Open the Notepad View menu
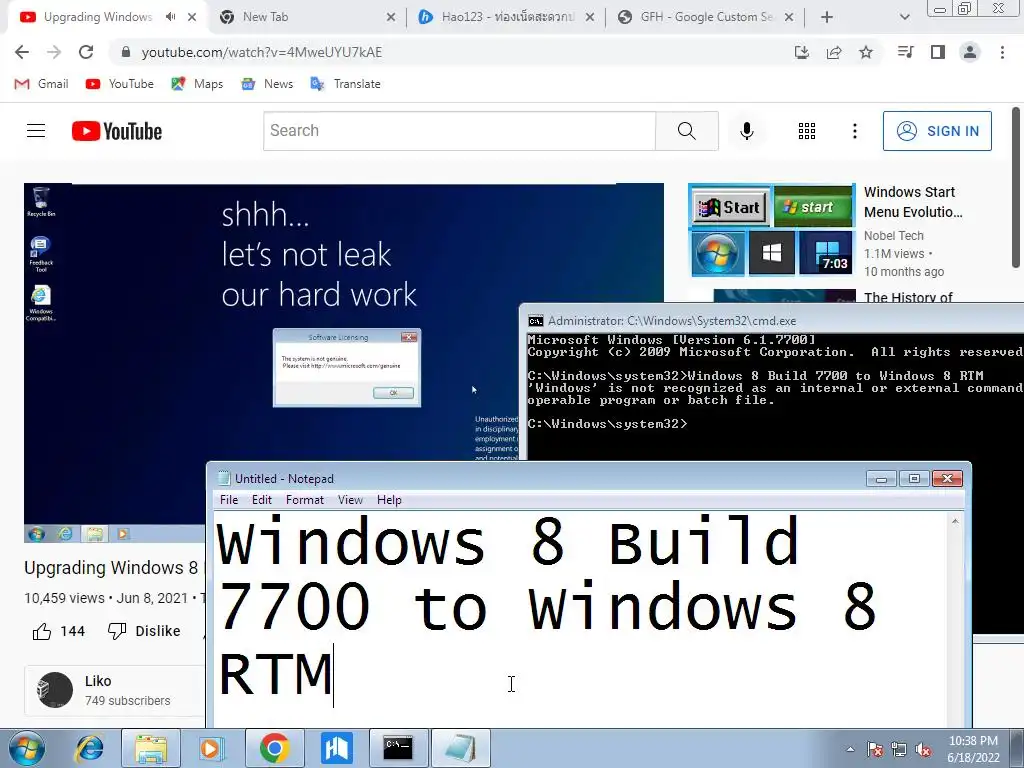Screen dimensions: 1024x768 (x=350, y=500)
